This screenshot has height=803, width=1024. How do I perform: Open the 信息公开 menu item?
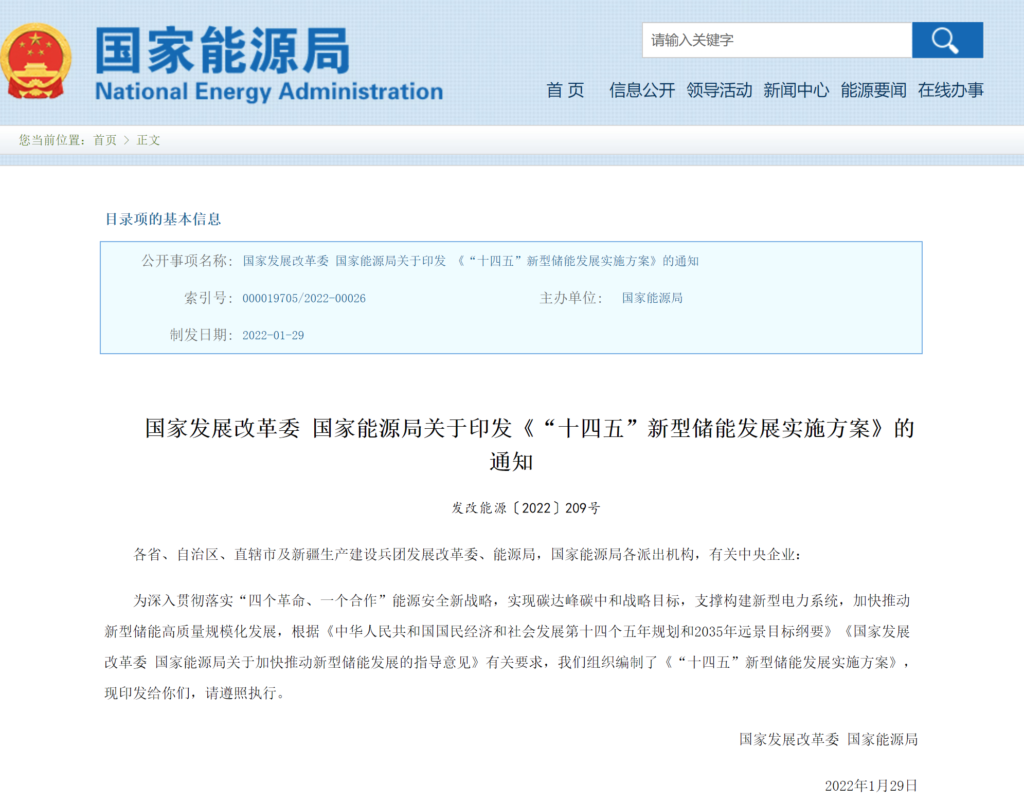point(642,90)
